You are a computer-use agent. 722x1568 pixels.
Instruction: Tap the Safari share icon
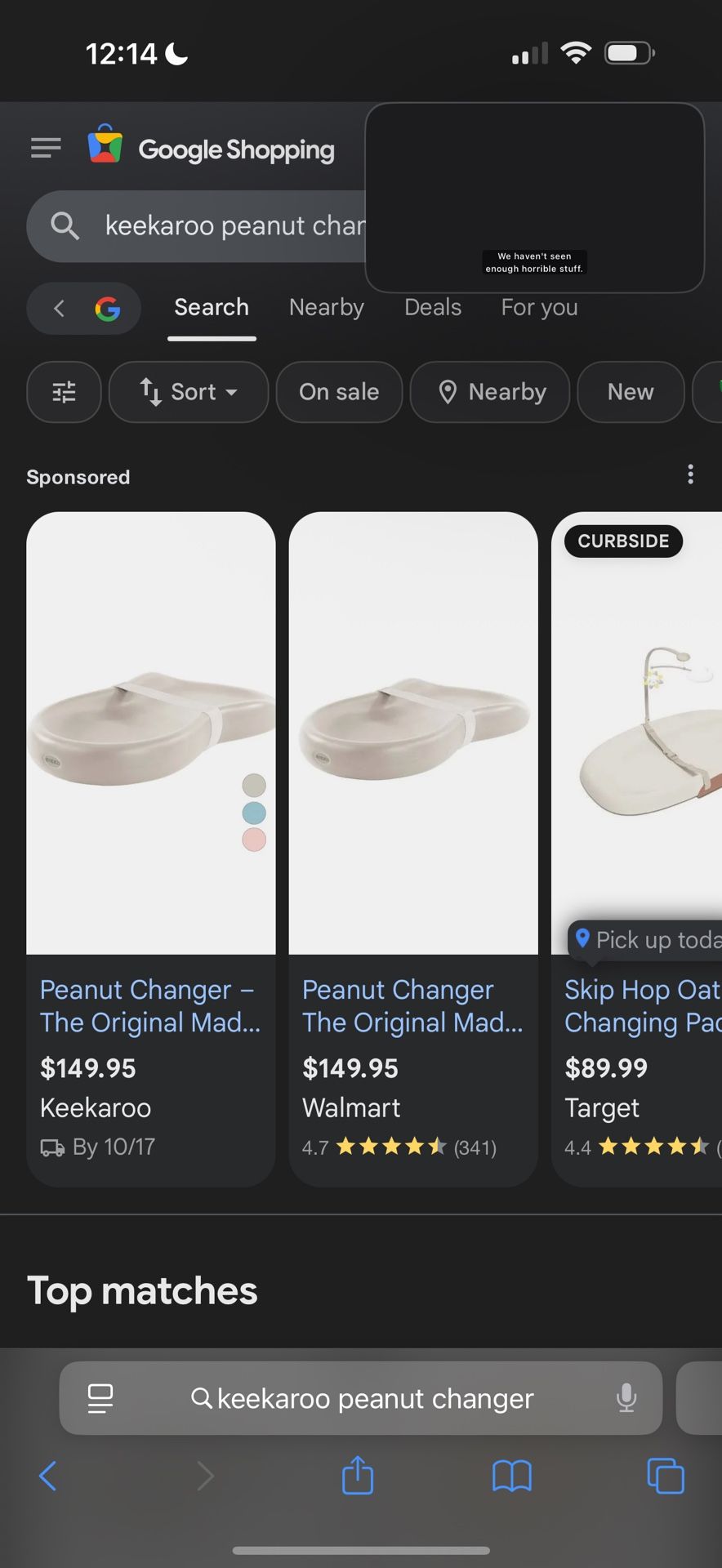(x=358, y=1476)
